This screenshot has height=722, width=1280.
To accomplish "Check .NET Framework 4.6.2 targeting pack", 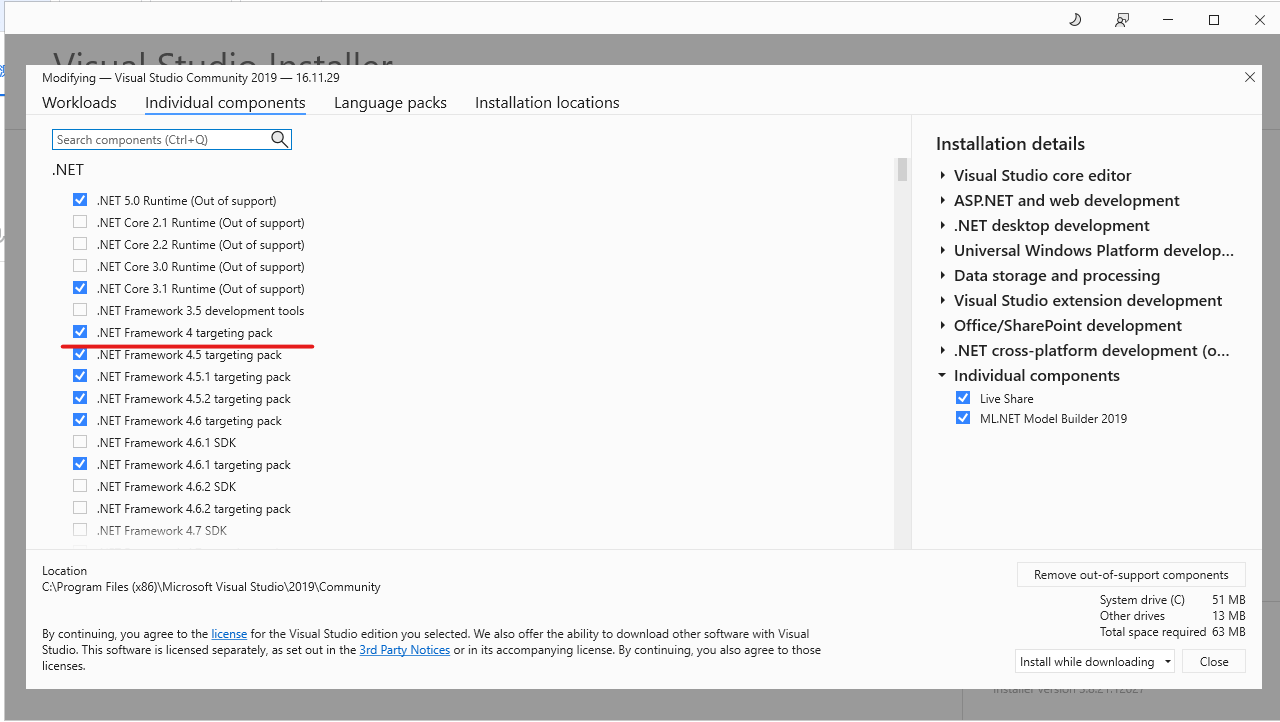I will (x=80, y=508).
